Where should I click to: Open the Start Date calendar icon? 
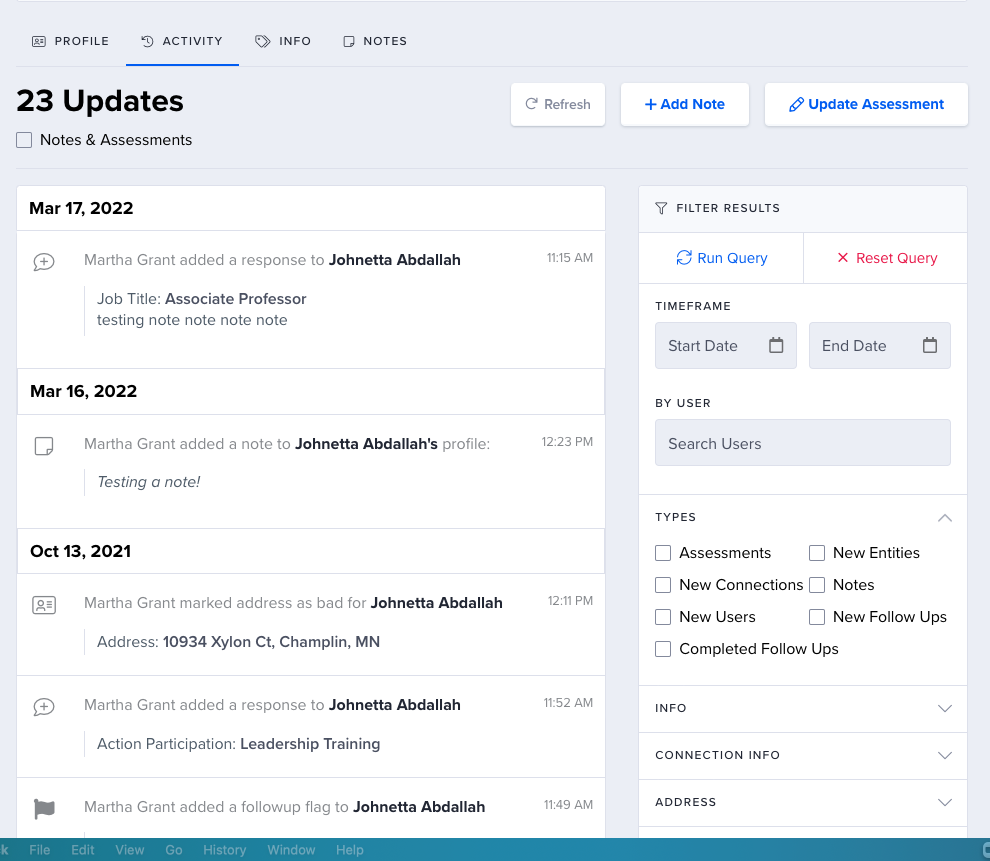776,345
